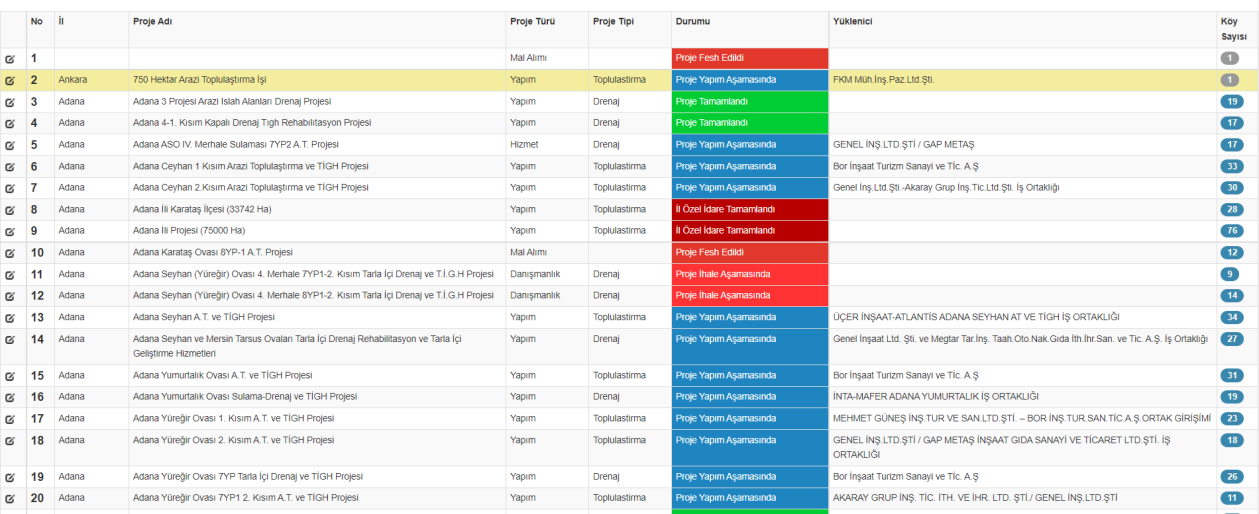Click edit icon beside Adana Karataş Ovası 8YP-1
1259x514 pixels.
(x=10, y=253)
